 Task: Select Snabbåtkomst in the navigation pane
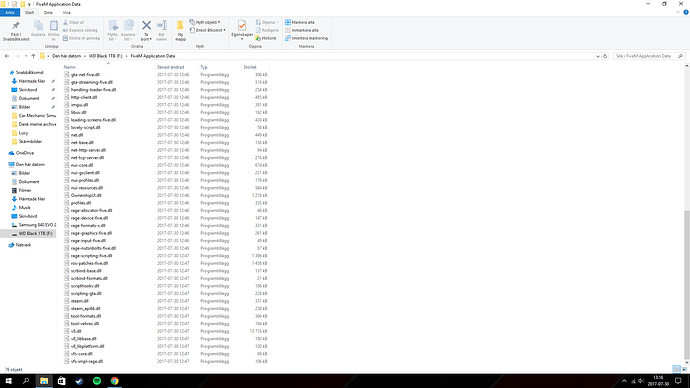[x=29, y=72]
